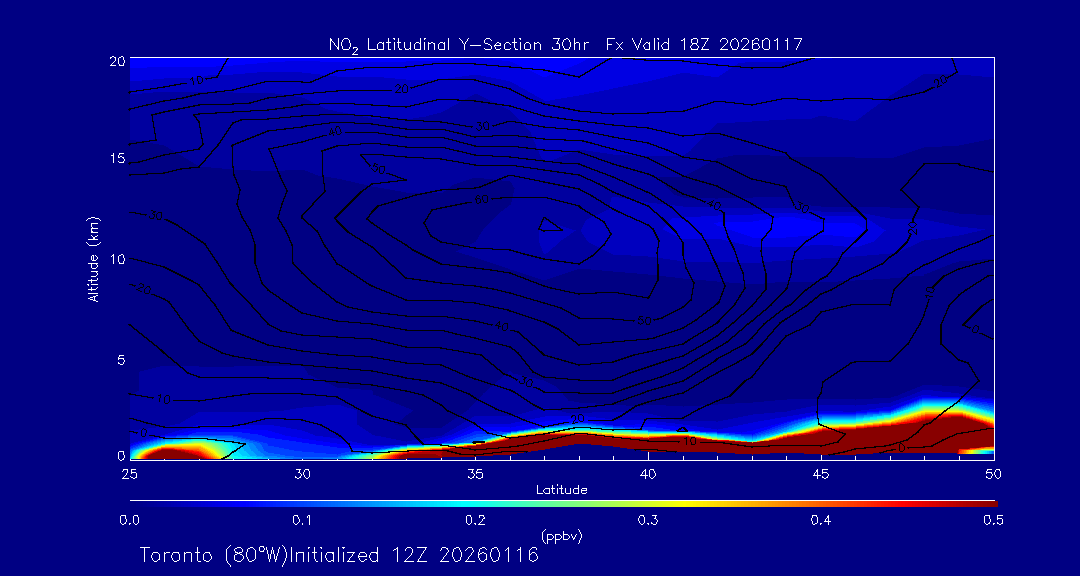
Task: Click latitude axis tick label "25"
Action: (129, 474)
